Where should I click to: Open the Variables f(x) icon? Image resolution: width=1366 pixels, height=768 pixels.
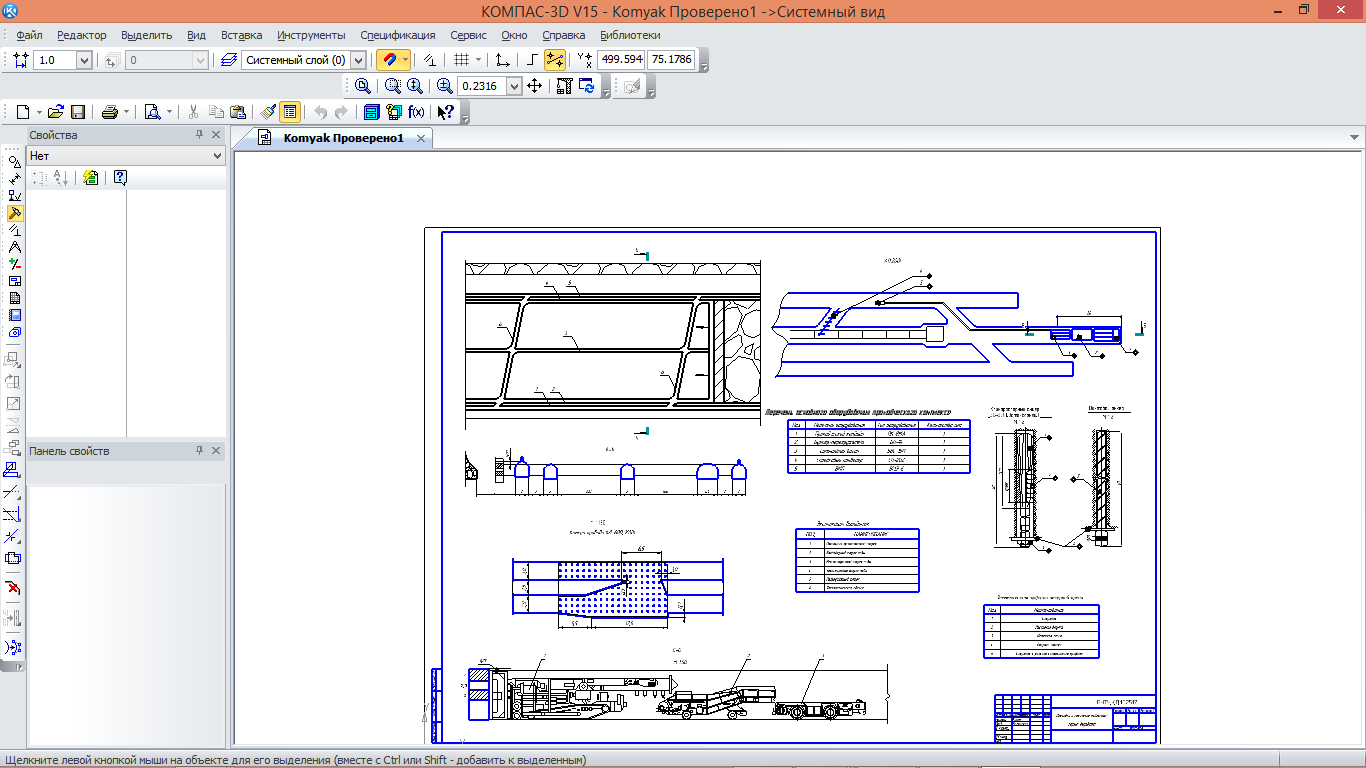[x=416, y=112]
